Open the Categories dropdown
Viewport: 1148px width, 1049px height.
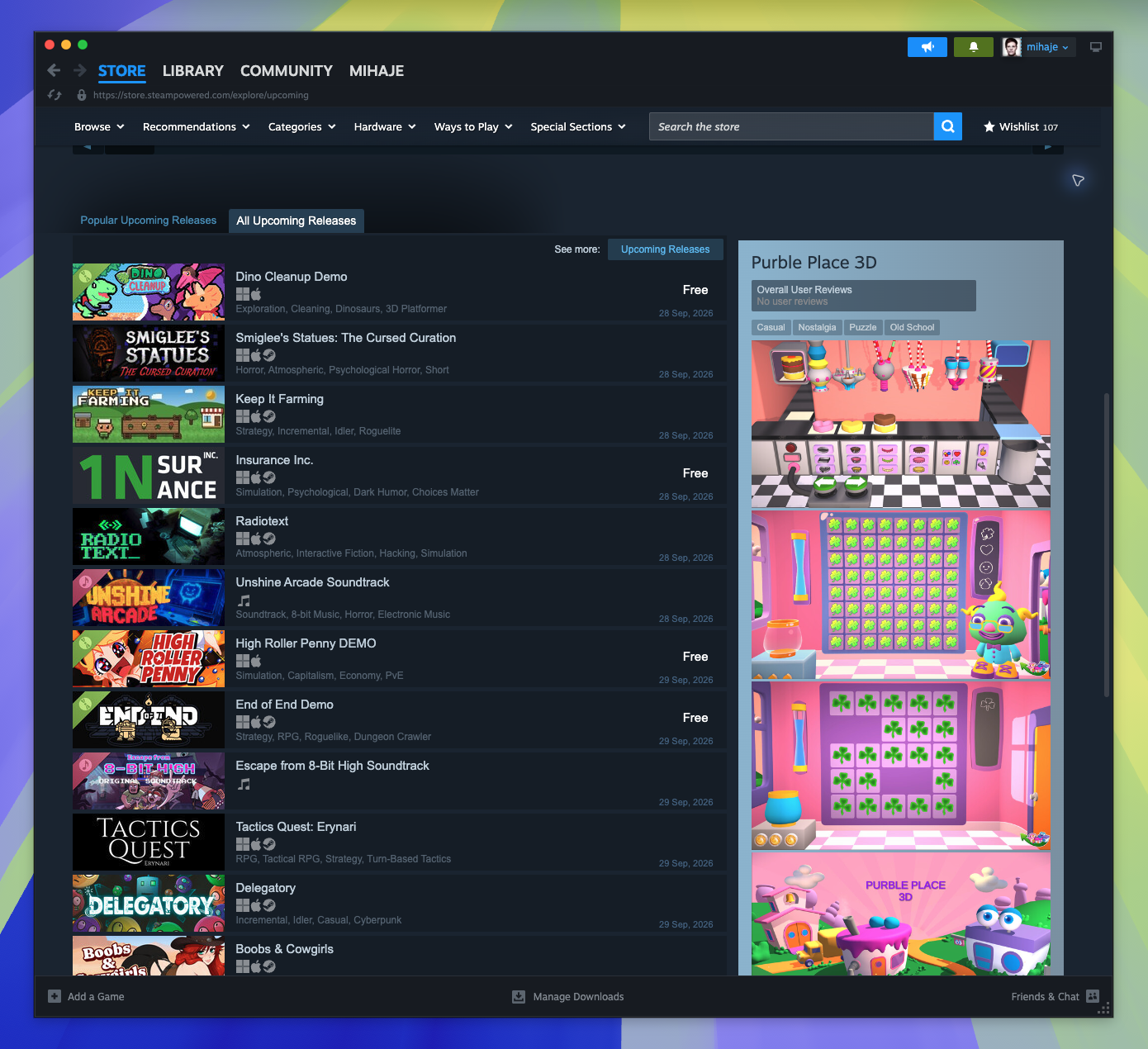click(301, 126)
